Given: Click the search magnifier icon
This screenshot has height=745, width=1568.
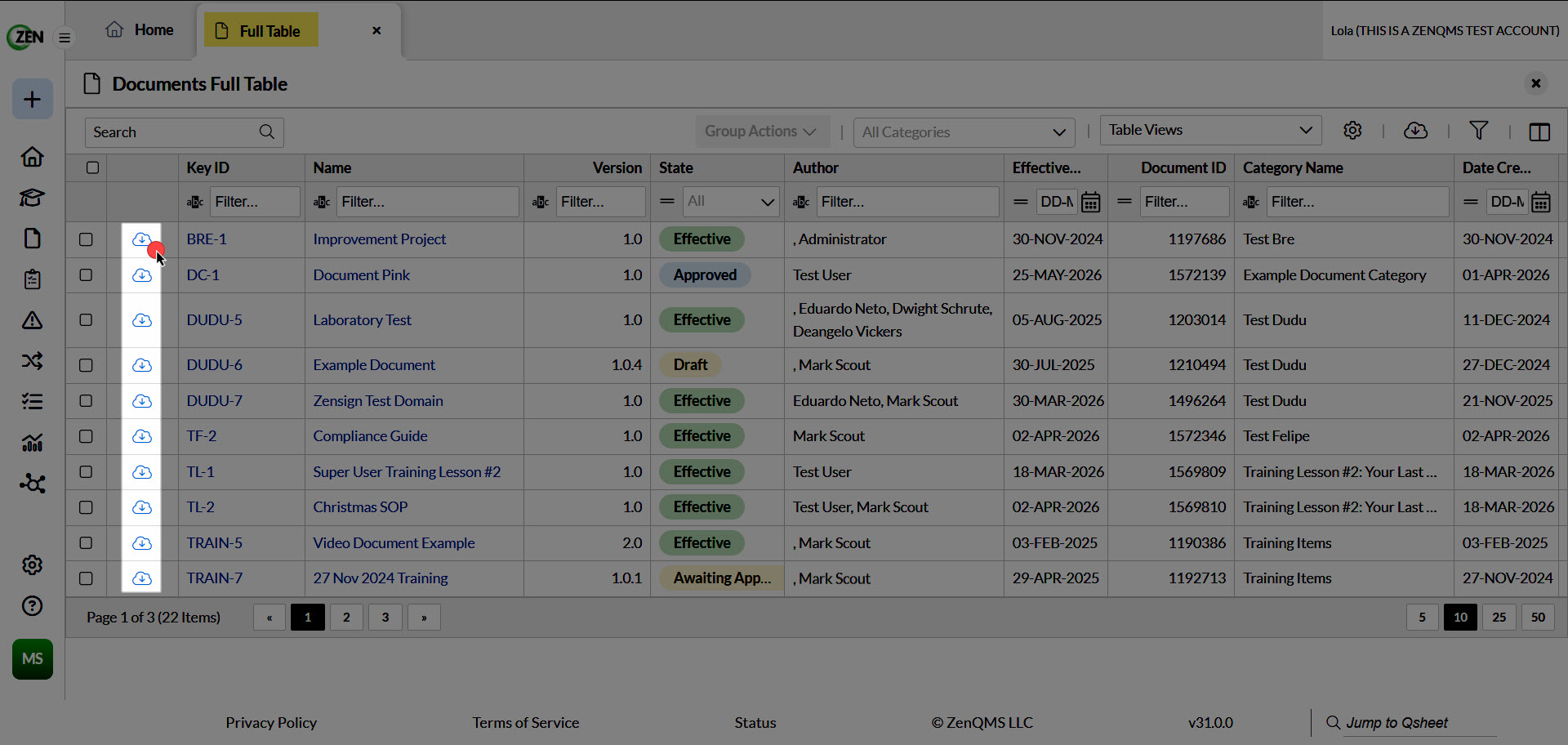Looking at the screenshot, I should tap(267, 132).
